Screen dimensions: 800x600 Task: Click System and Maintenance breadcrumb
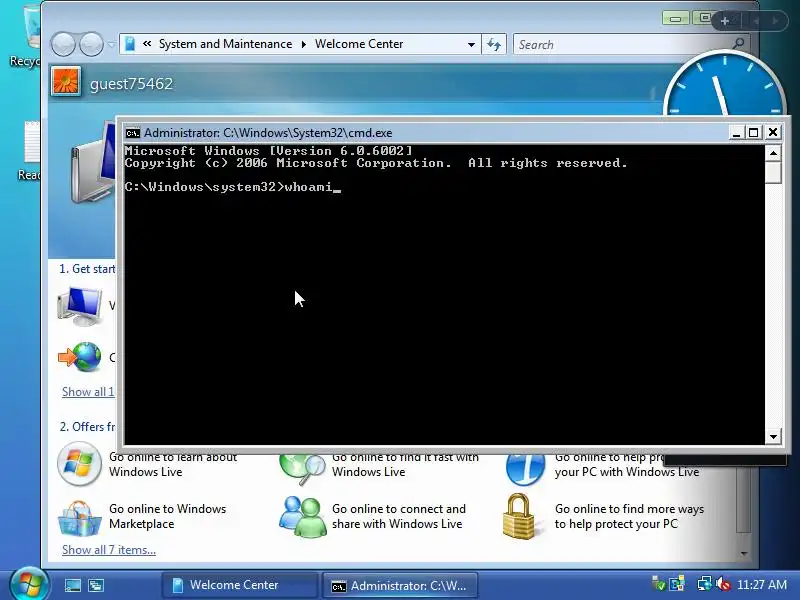coord(226,44)
